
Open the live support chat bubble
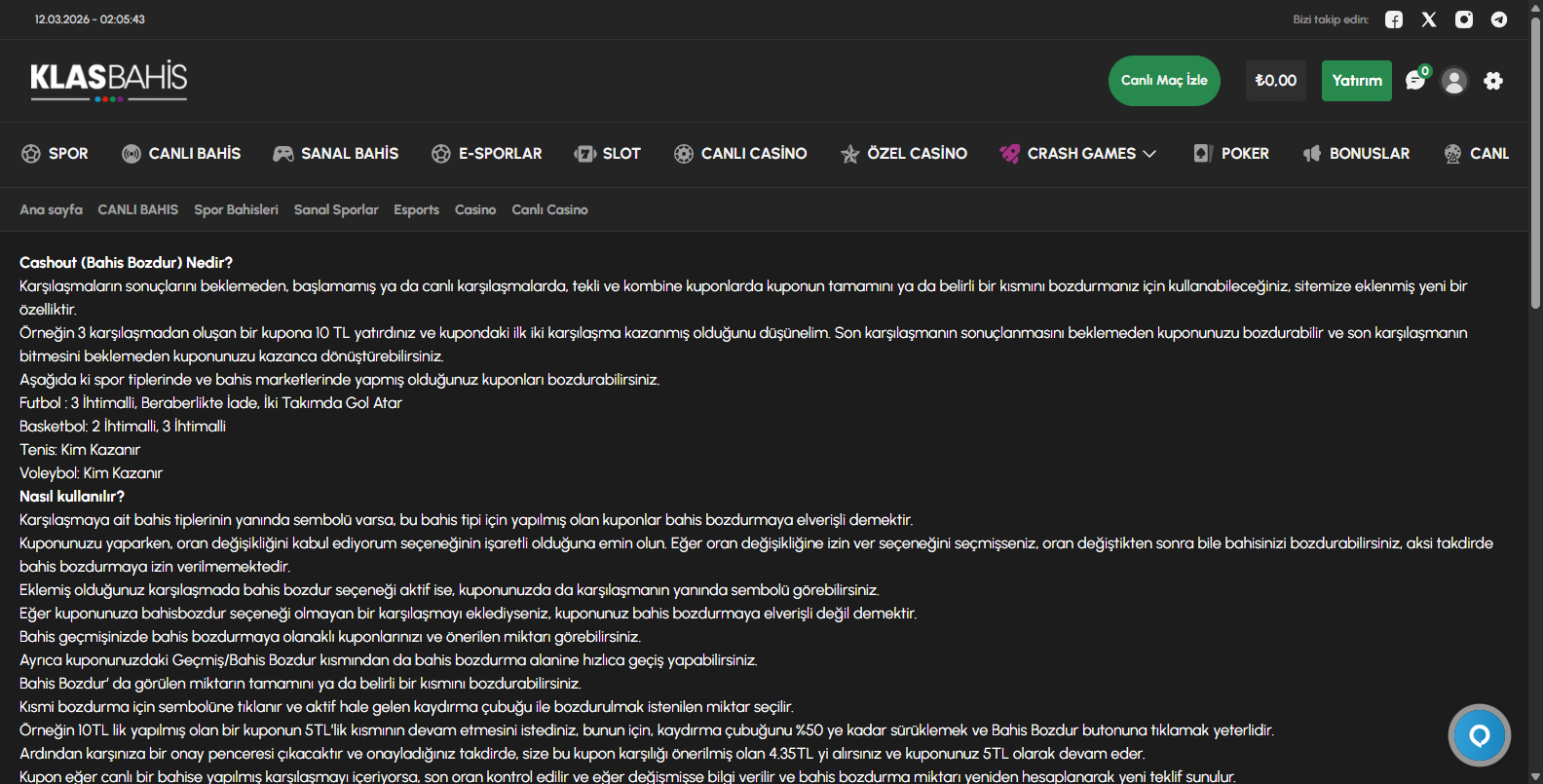point(1479,735)
